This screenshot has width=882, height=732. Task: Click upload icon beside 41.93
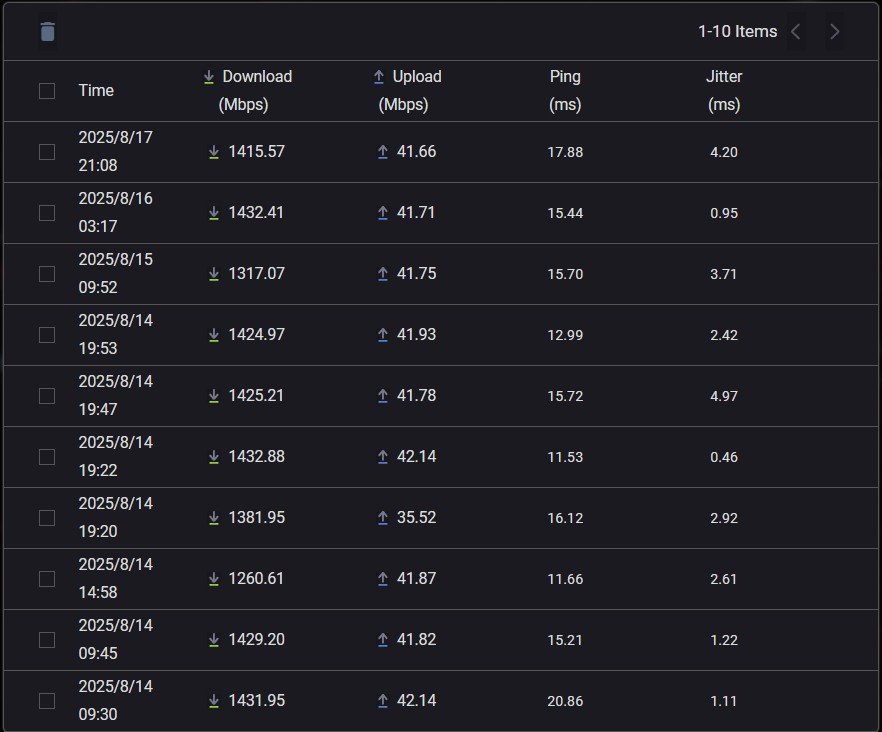coord(382,335)
